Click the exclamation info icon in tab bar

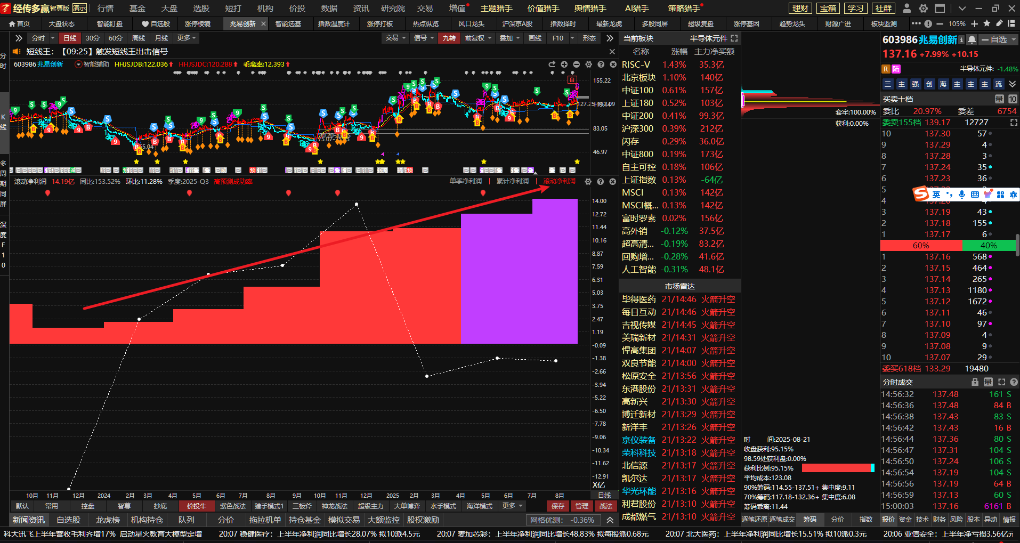928,23
